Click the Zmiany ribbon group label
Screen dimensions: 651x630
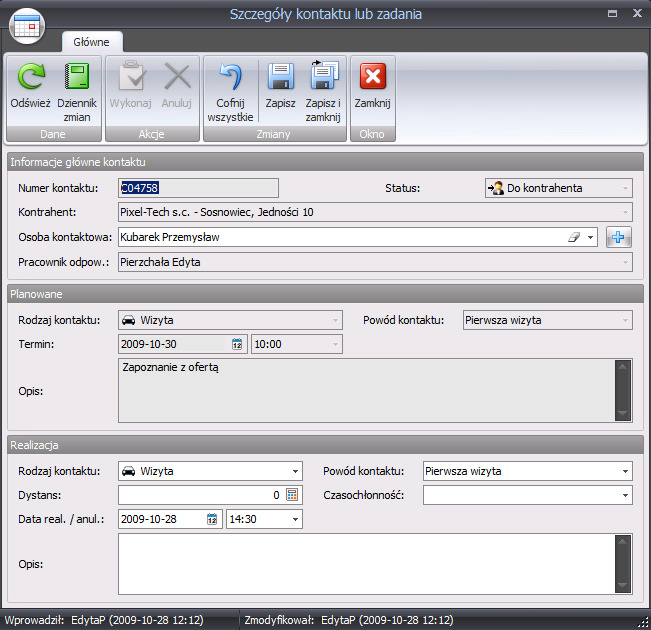[x=274, y=134]
